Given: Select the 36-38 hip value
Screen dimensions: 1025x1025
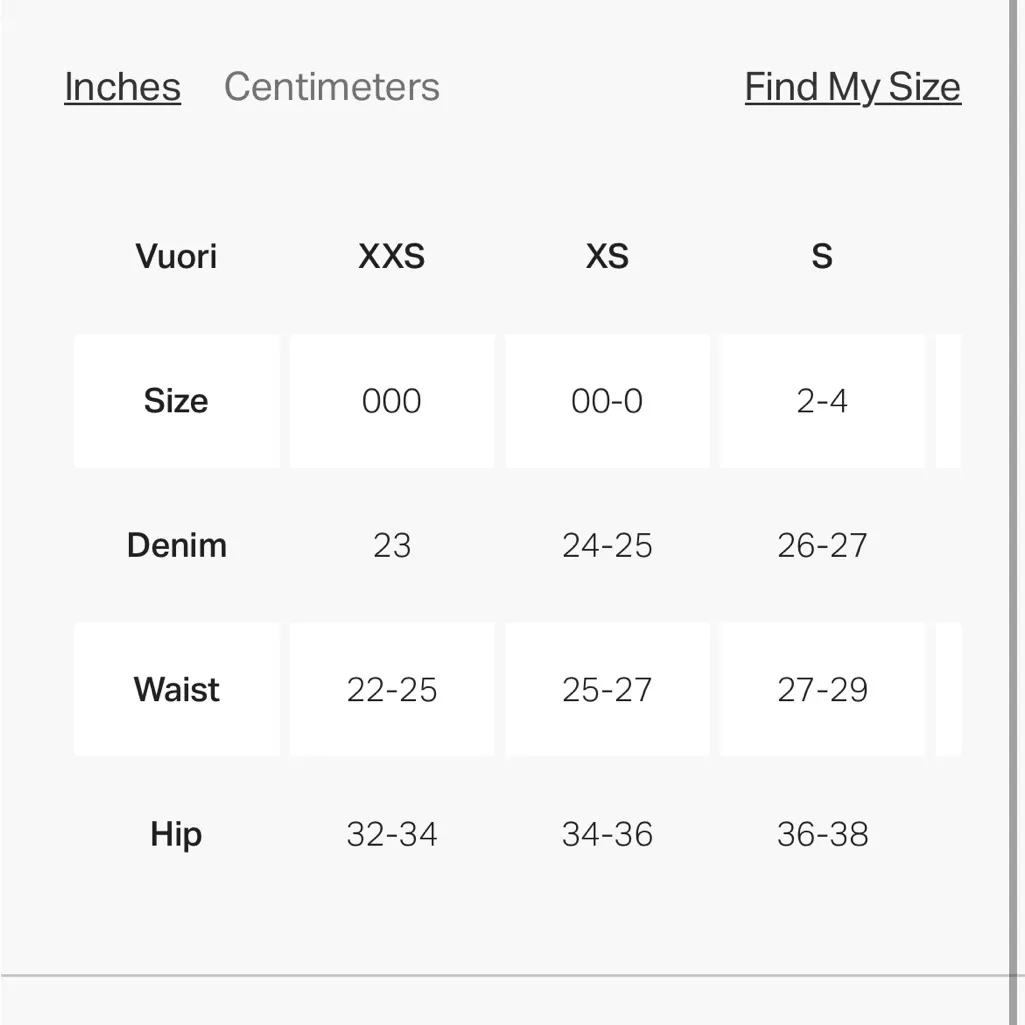Looking at the screenshot, I should 822,834.
